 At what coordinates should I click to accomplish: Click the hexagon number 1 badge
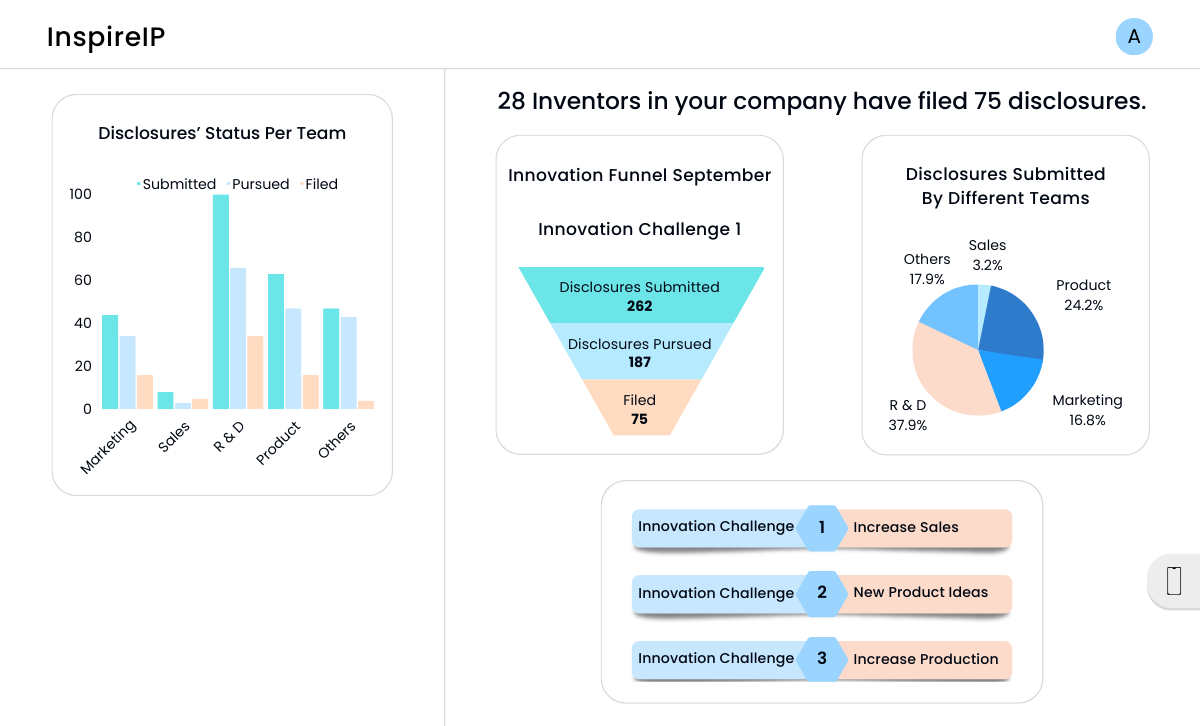[822, 527]
